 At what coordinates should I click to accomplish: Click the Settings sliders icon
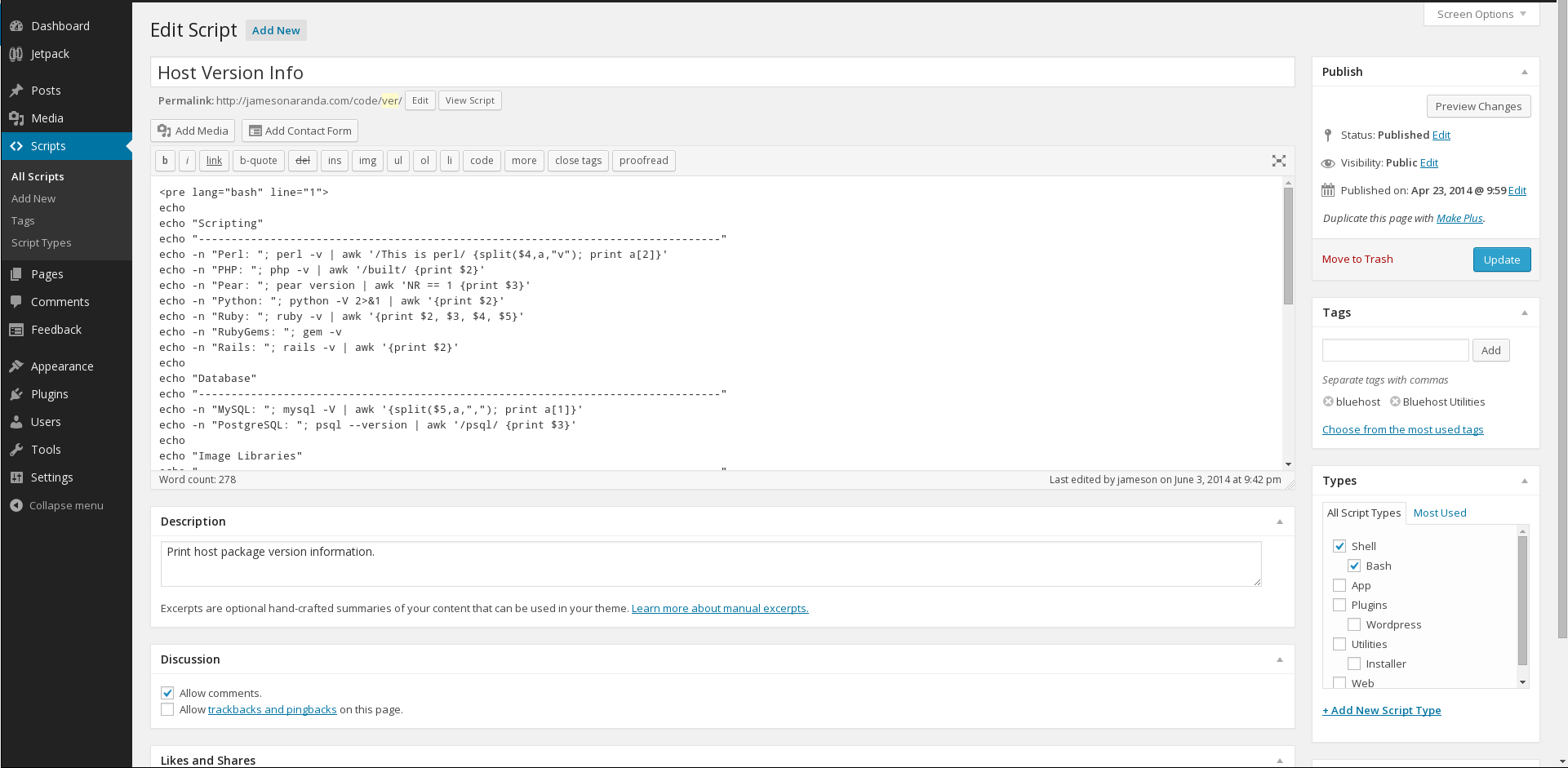[x=16, y=477]
